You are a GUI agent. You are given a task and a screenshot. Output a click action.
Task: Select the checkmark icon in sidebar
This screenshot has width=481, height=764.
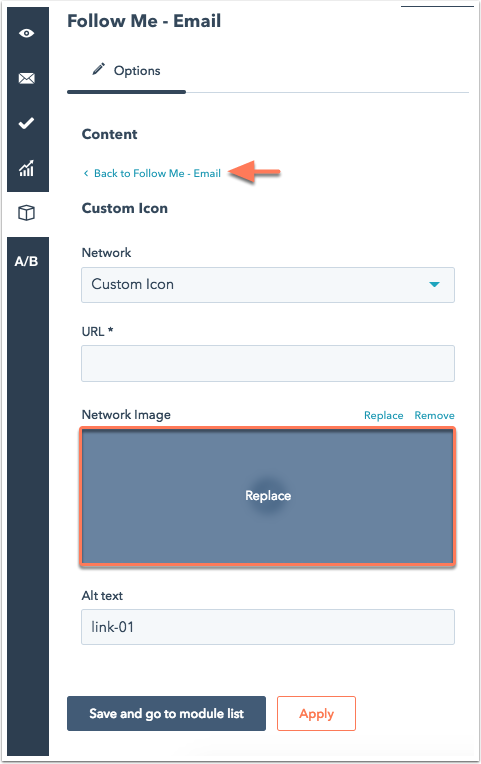(26, 123)
